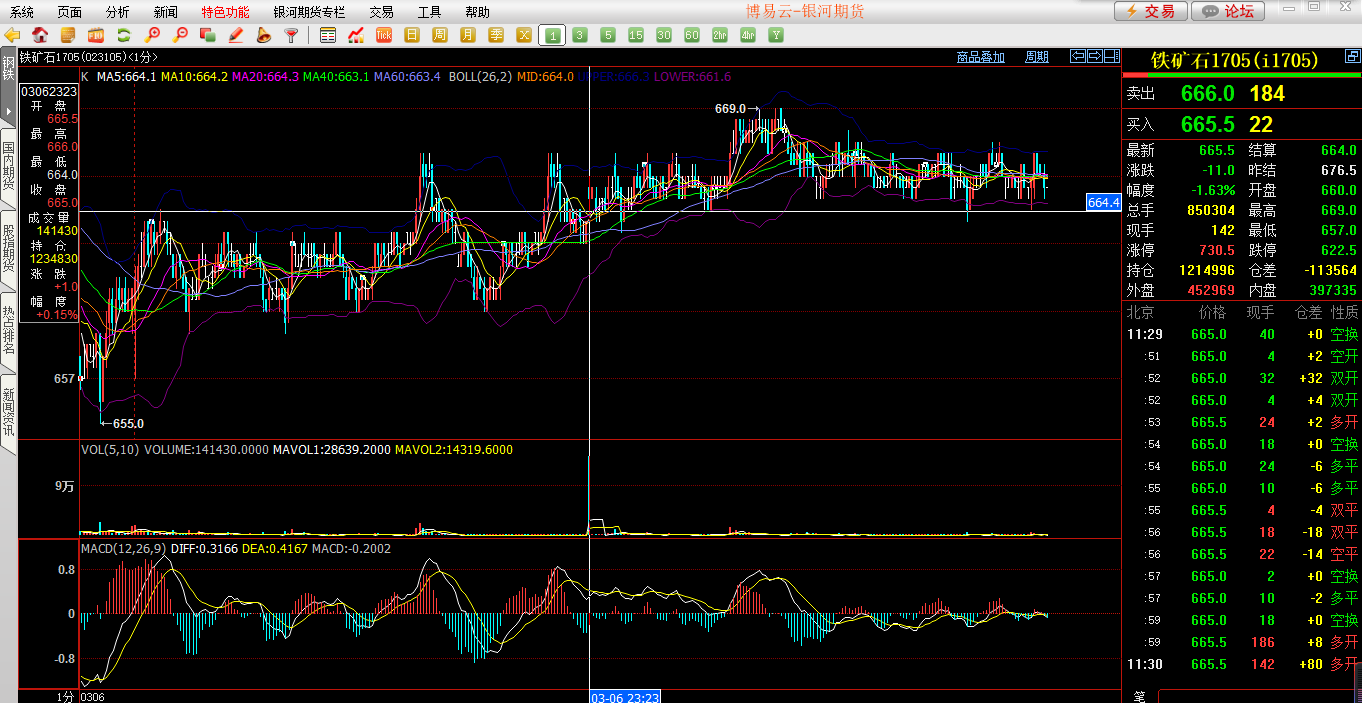Click the red-green buy/sell ratio bar

[x=1241, y=73]
